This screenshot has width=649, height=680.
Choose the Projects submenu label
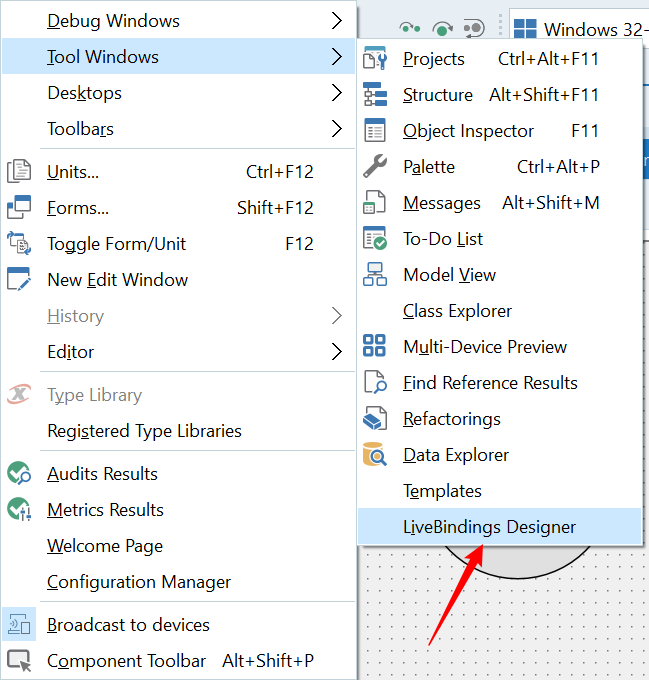[x=434, y=59]
